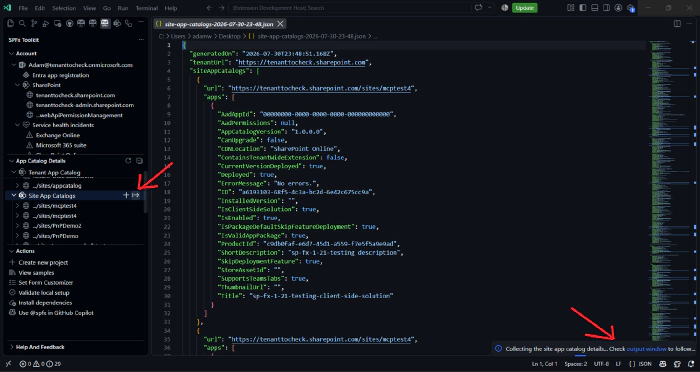
Task: Click Set Form Customizer action
Action: [41, 283]
